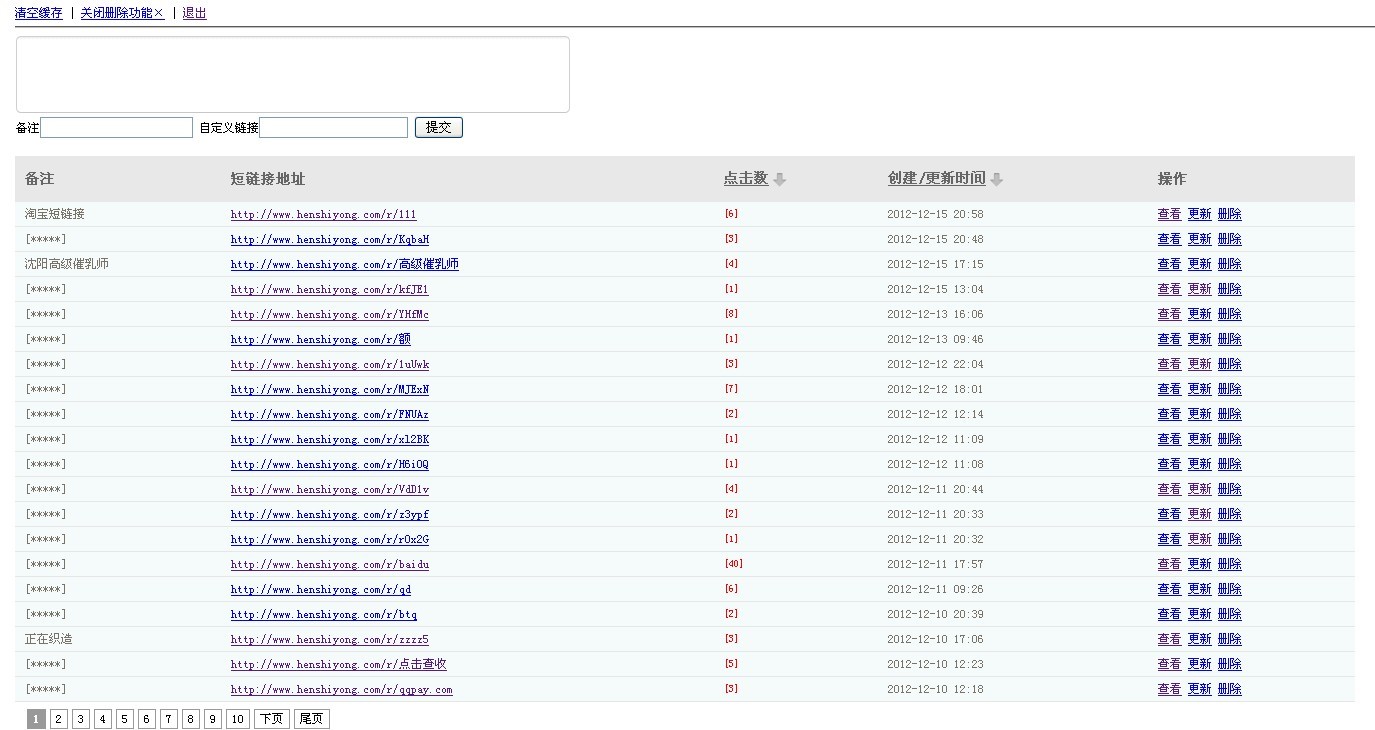1375x730 pixels.
Task: Select 淘宝短链接 remark text
Action: (x=55, y=214)
